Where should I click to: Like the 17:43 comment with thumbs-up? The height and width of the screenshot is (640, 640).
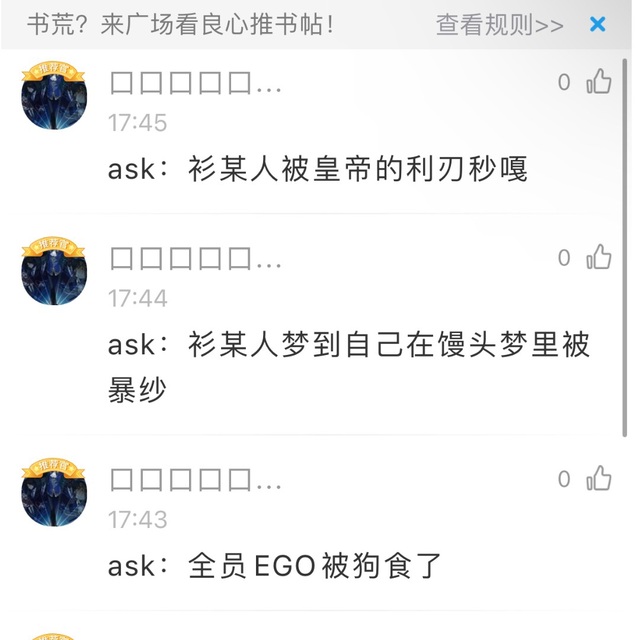[599, 479]
